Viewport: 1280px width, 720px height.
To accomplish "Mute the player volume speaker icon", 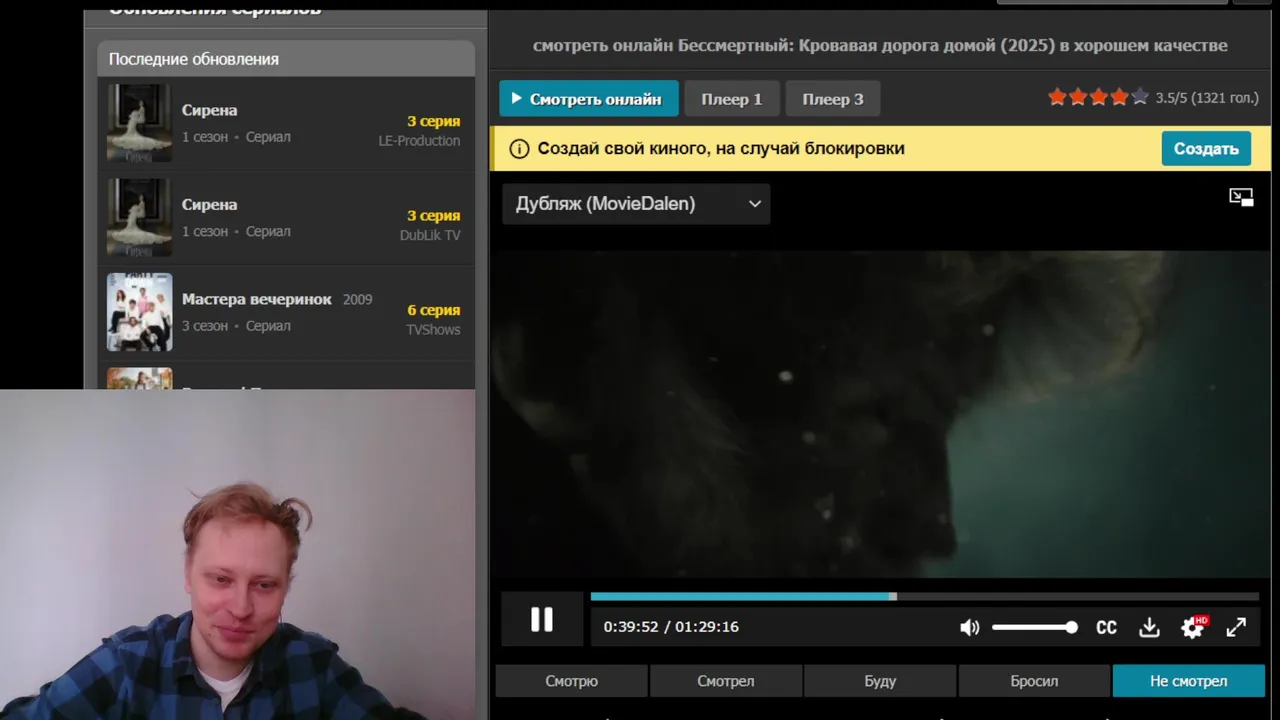I will pyautogui.click(x=969, y=627).
